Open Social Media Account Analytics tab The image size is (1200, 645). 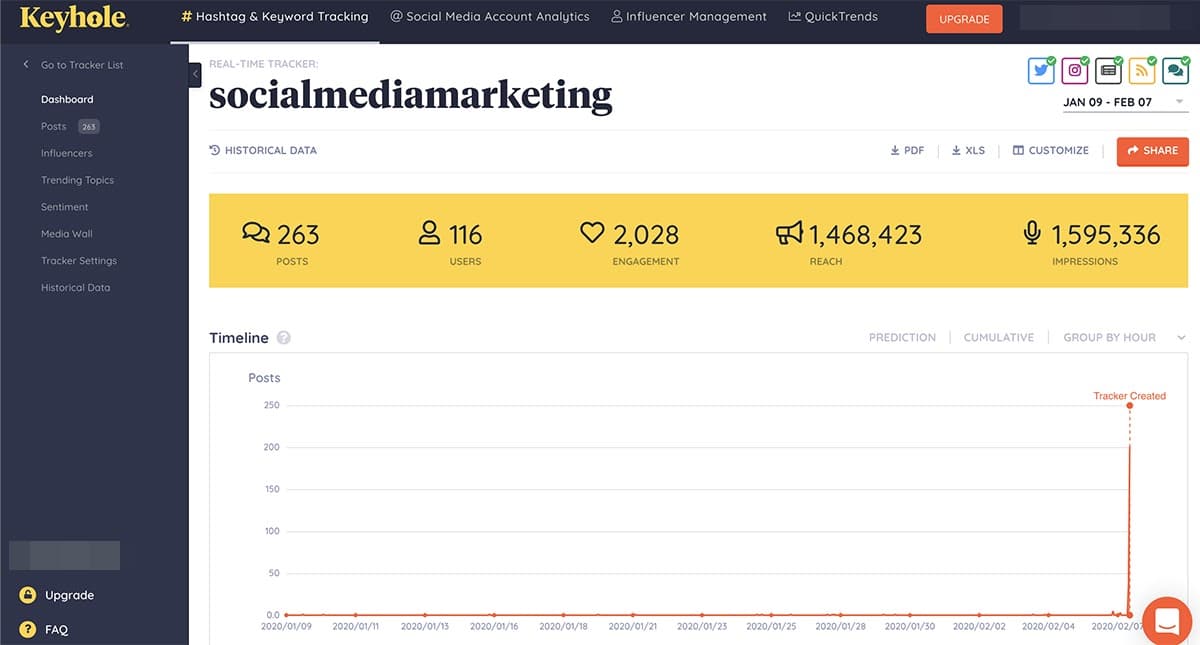(490, 17)
